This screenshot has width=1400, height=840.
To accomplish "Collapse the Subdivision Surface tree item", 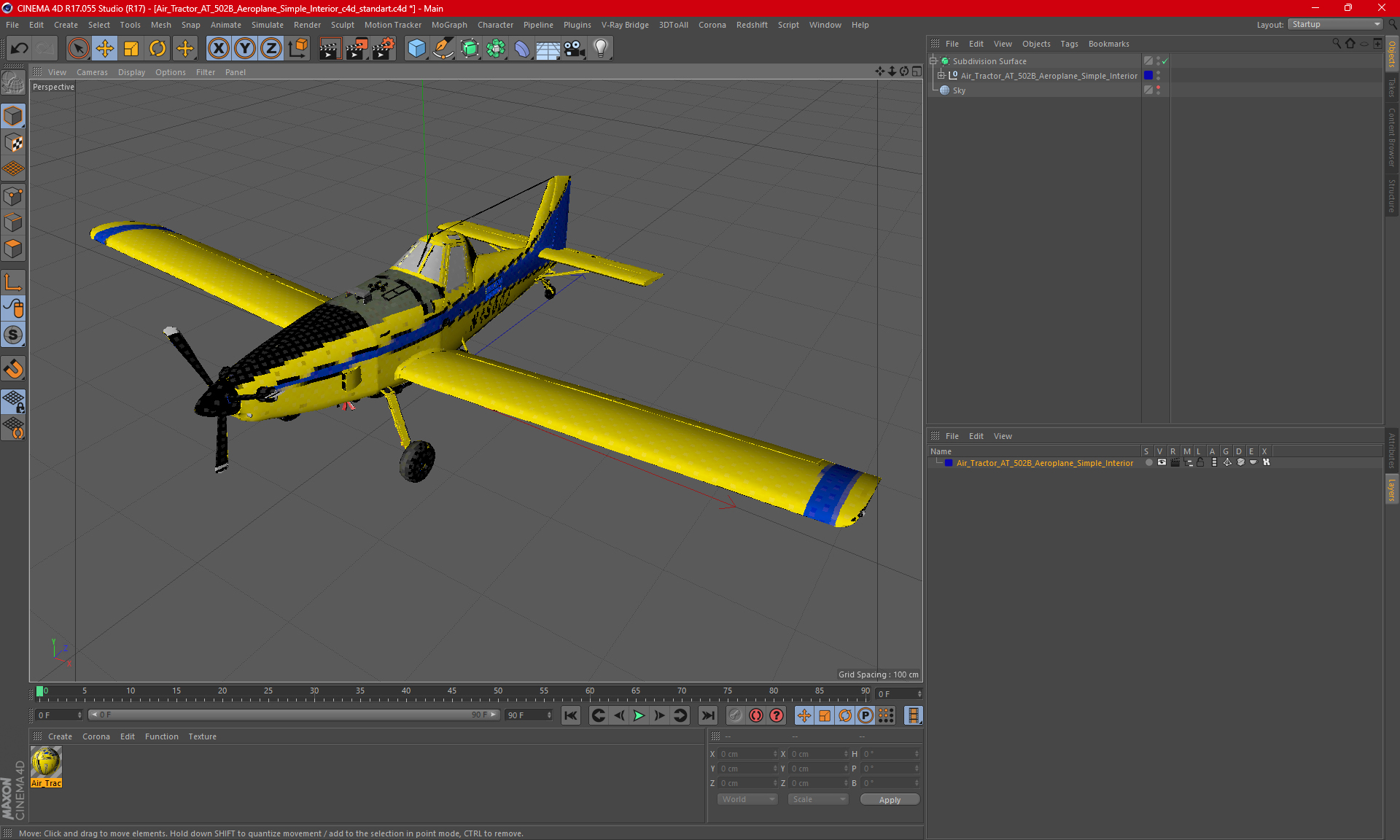I will [933, 61].
